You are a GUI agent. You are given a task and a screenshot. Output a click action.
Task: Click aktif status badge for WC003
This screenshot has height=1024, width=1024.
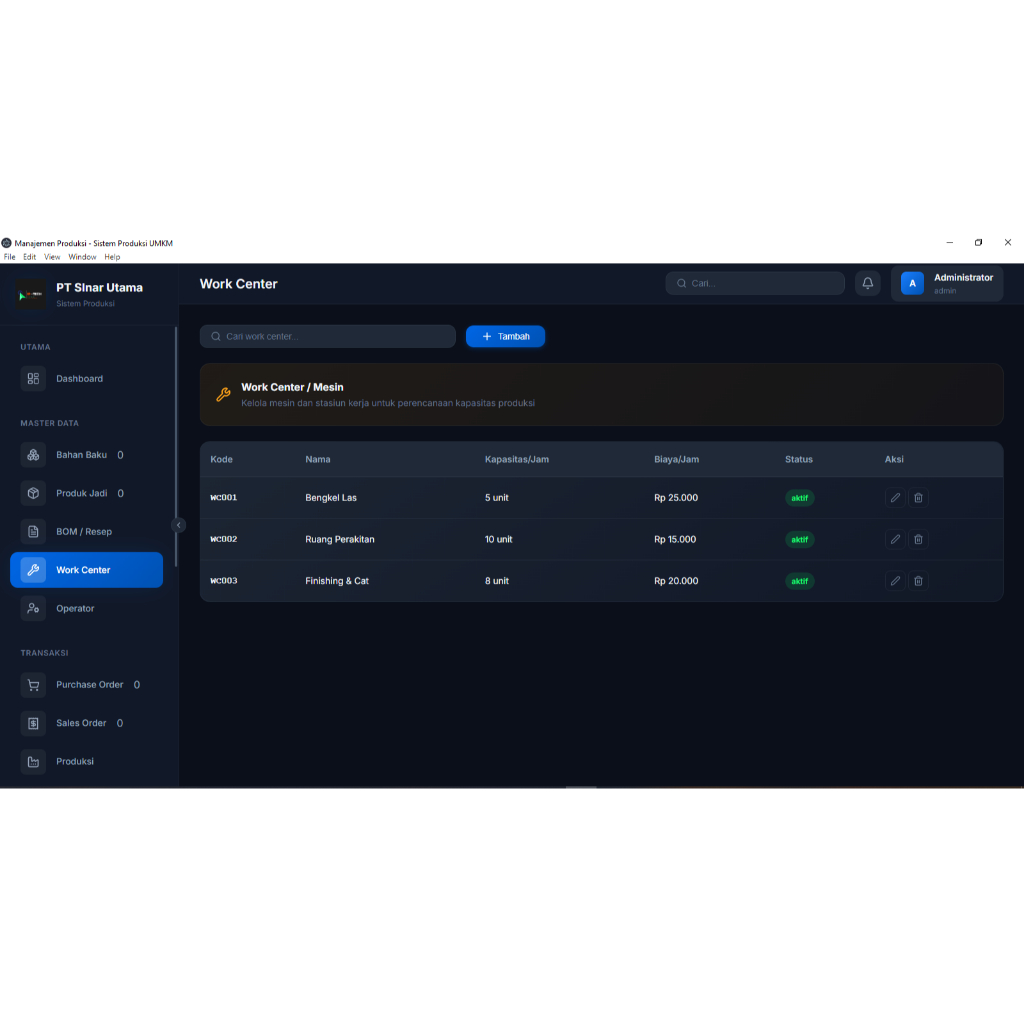pos(799,581)
